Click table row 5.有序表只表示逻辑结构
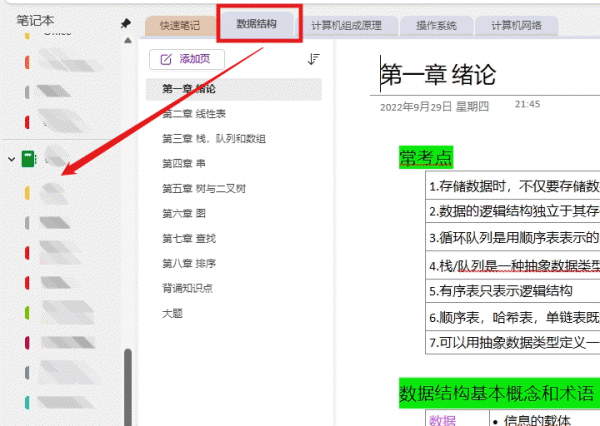The width and height of the screenshot is (600, 426). 513,291
